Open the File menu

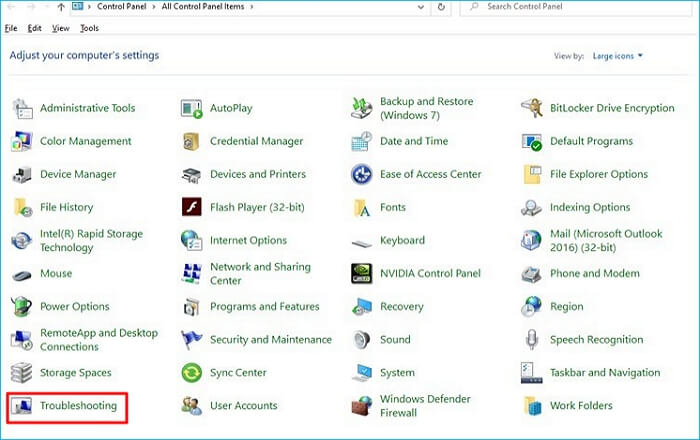coord(11,28)
